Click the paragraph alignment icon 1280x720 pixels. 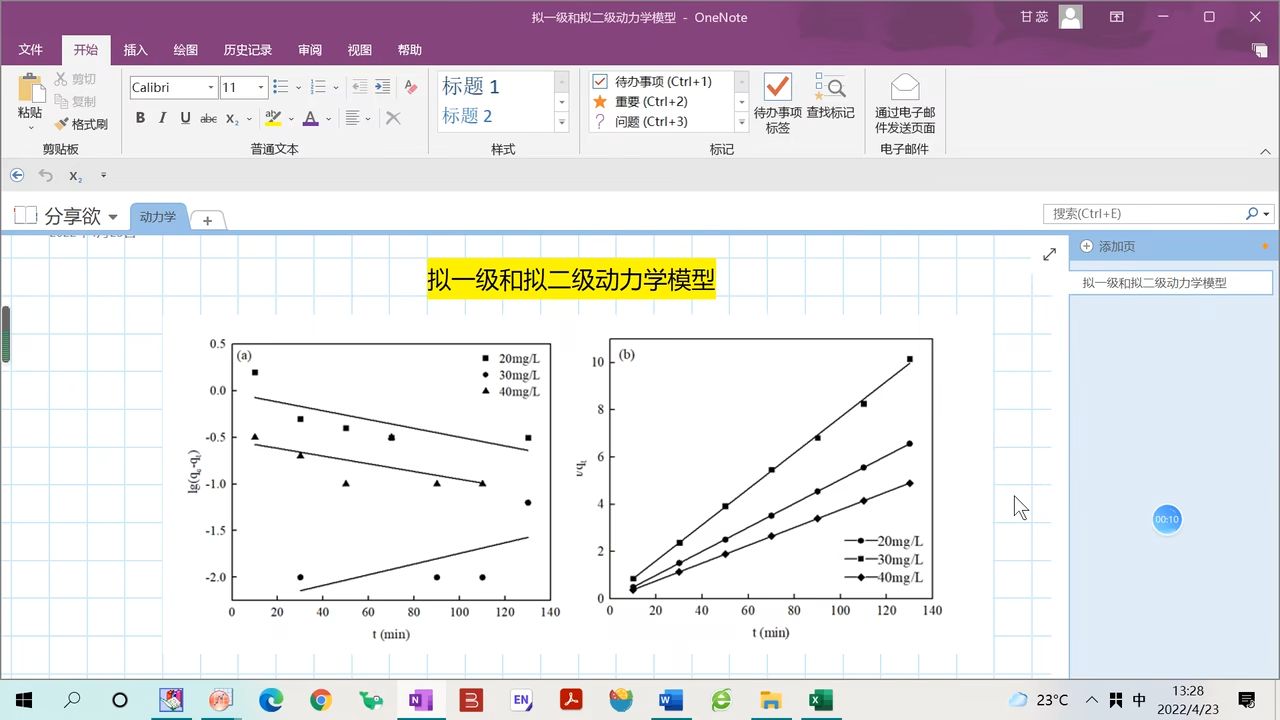coord(352,118)
